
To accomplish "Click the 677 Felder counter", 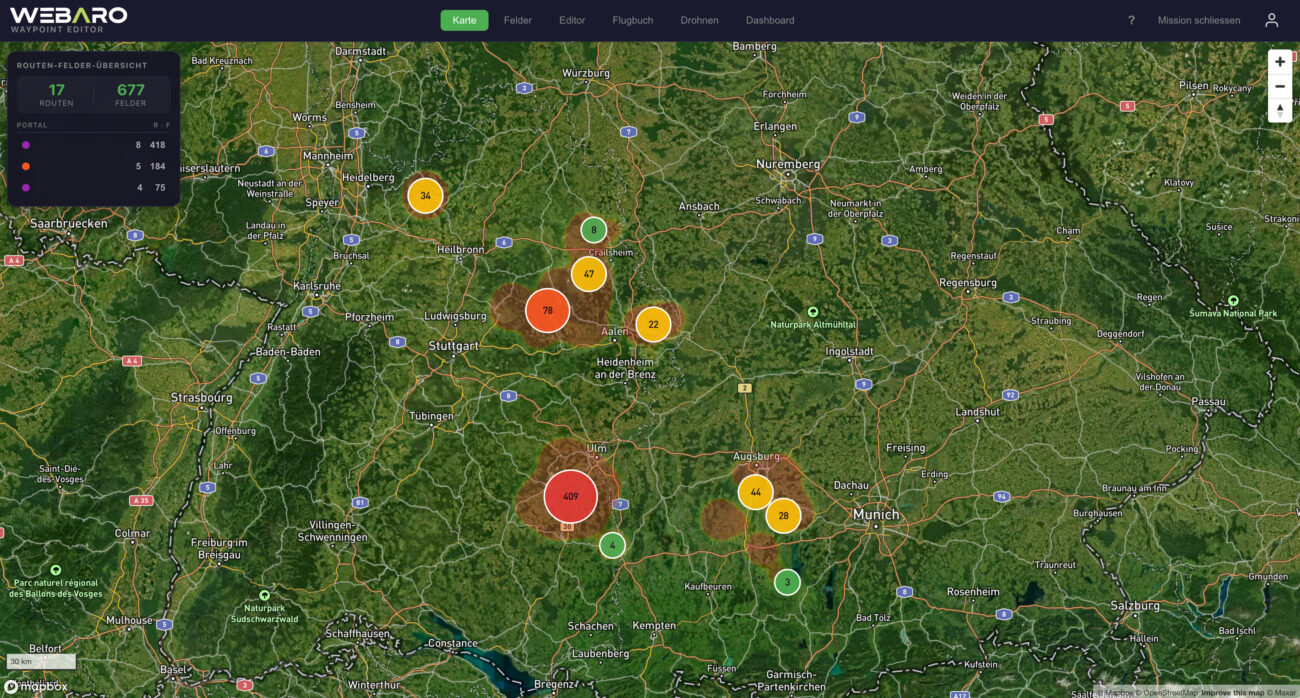I will tap(131, 95).
